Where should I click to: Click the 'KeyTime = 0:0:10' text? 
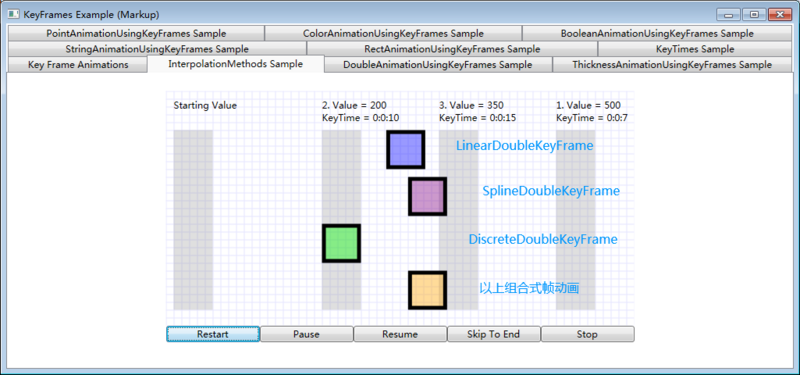click(361, 118)
